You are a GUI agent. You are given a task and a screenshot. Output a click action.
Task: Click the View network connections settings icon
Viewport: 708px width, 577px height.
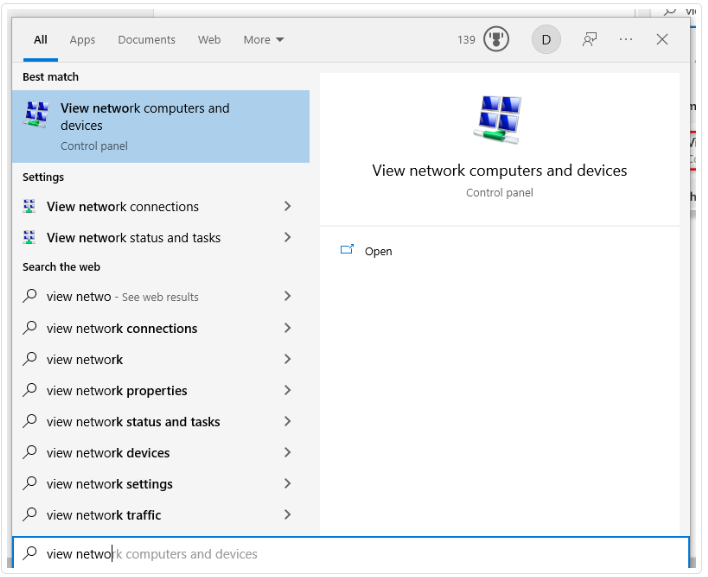[x=29, y=206]
